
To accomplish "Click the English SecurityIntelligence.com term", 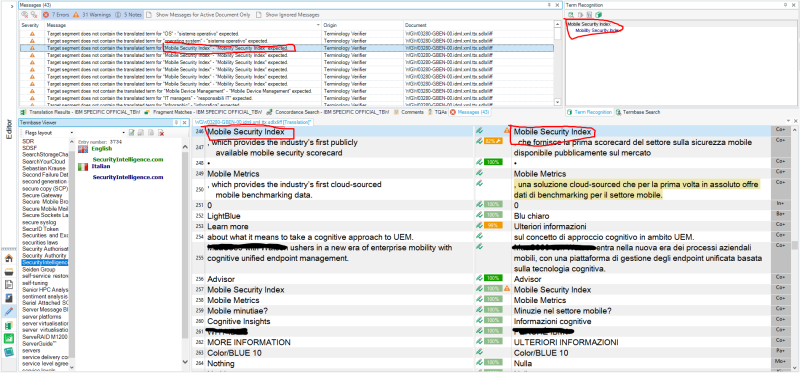I will point(128,160).
